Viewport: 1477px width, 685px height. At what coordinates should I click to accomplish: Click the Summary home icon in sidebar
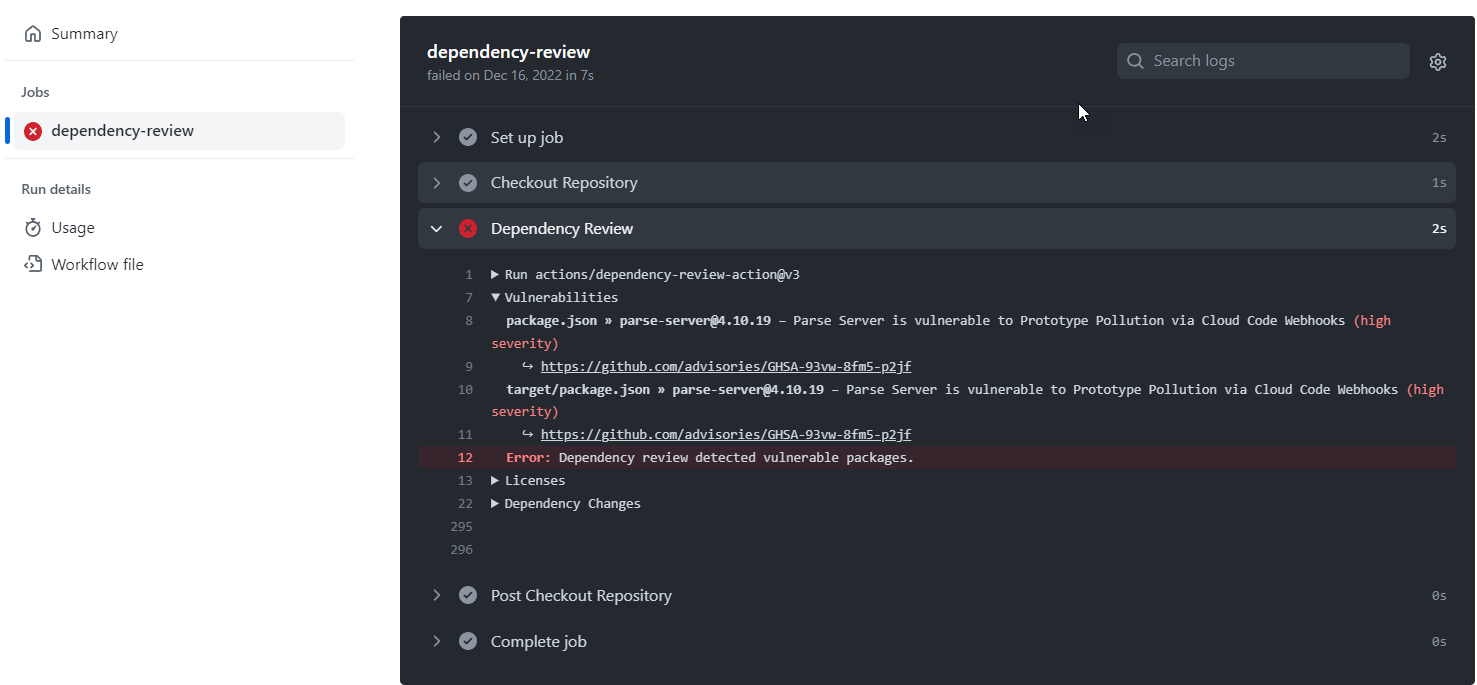(x=31, y=32)
